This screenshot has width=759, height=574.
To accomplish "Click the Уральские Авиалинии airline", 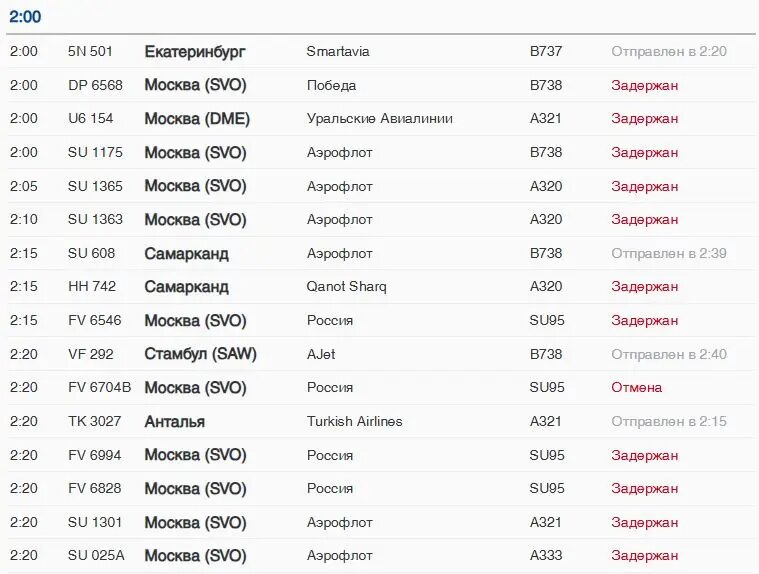I will click(x=379, y=119).
